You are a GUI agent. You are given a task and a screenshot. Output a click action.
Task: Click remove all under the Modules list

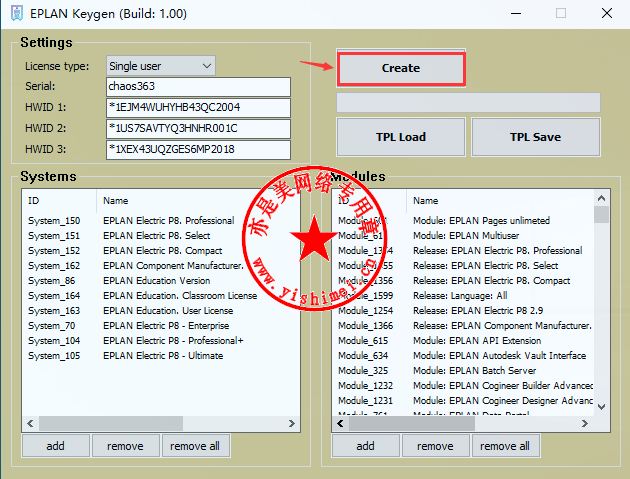coord(505,446)
